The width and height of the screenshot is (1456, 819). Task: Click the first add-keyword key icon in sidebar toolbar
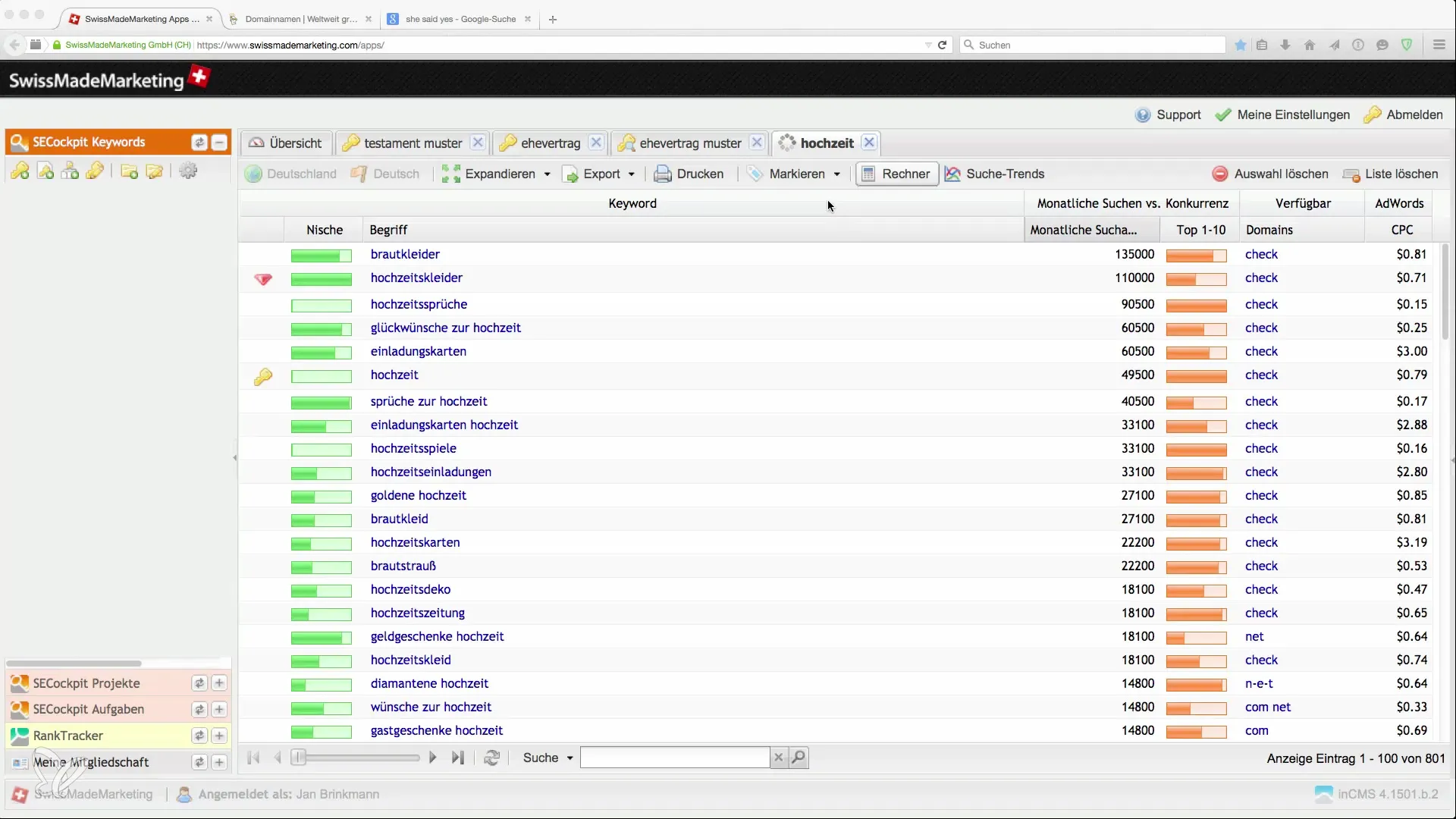pos(20,171)
